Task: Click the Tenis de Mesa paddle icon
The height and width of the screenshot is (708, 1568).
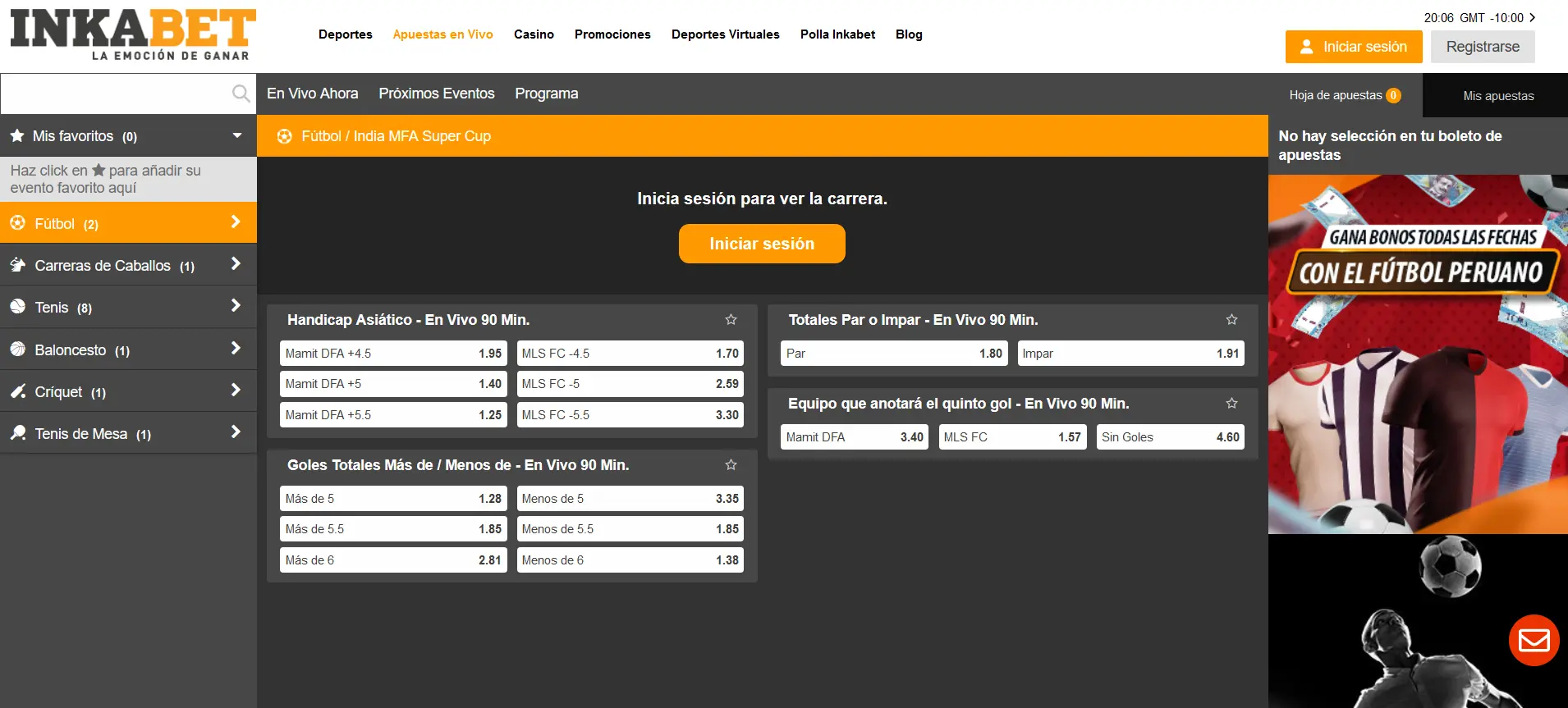Action: tap(18, 433)
